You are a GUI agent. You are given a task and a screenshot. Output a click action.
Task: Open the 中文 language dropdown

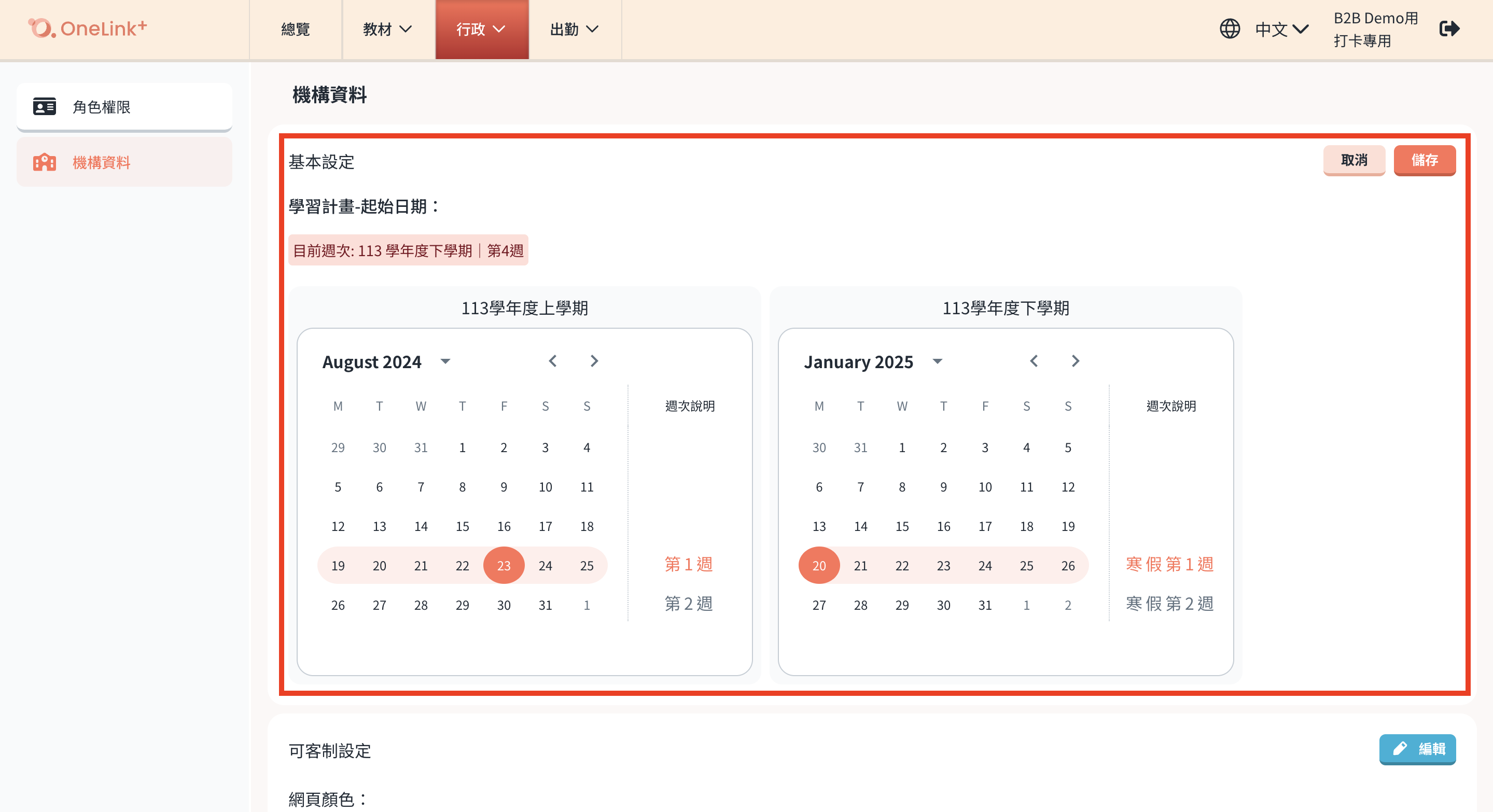1281,29
